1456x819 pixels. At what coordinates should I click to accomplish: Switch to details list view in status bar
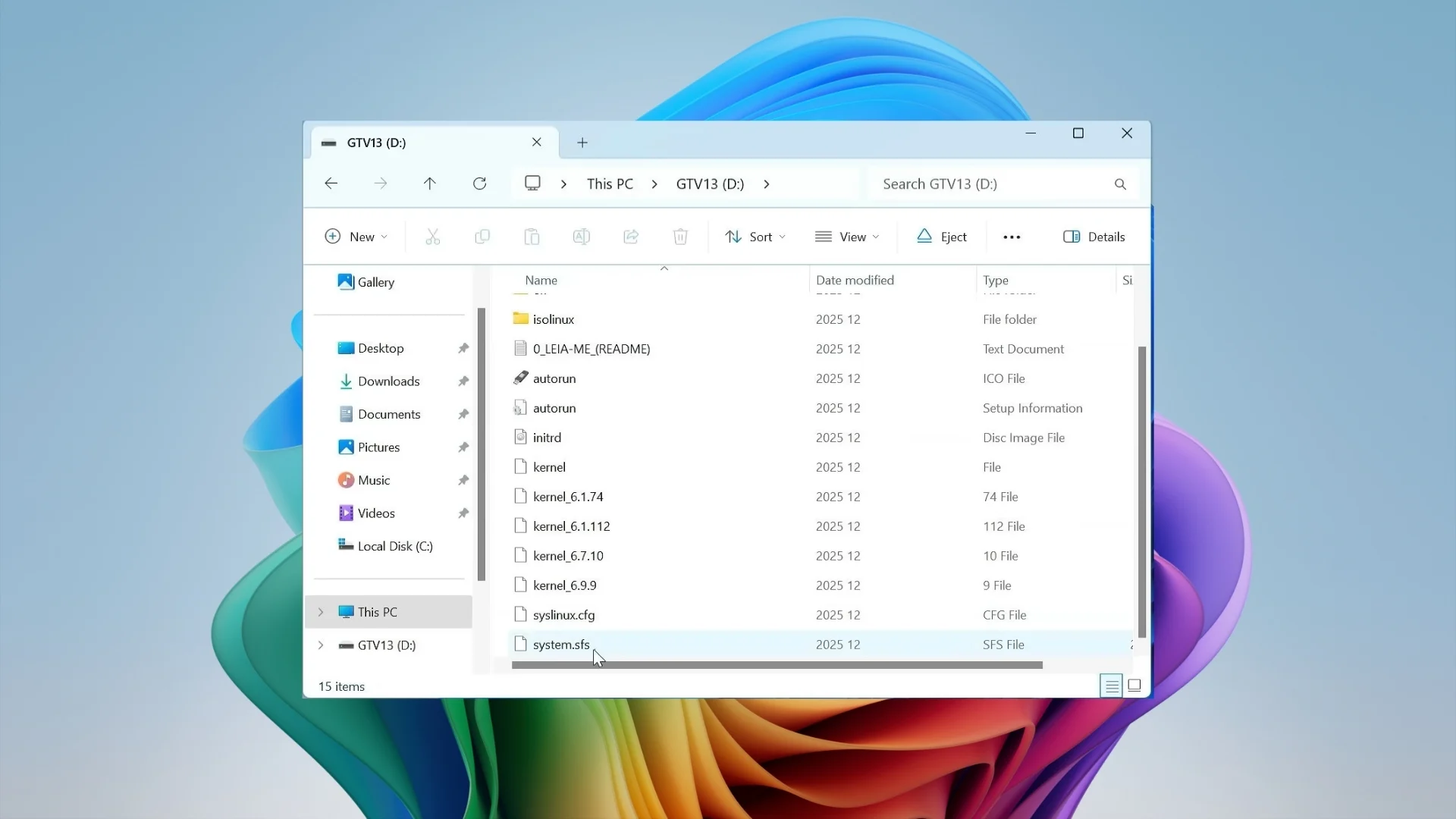pyautogui.click(x=1112, y=686)
